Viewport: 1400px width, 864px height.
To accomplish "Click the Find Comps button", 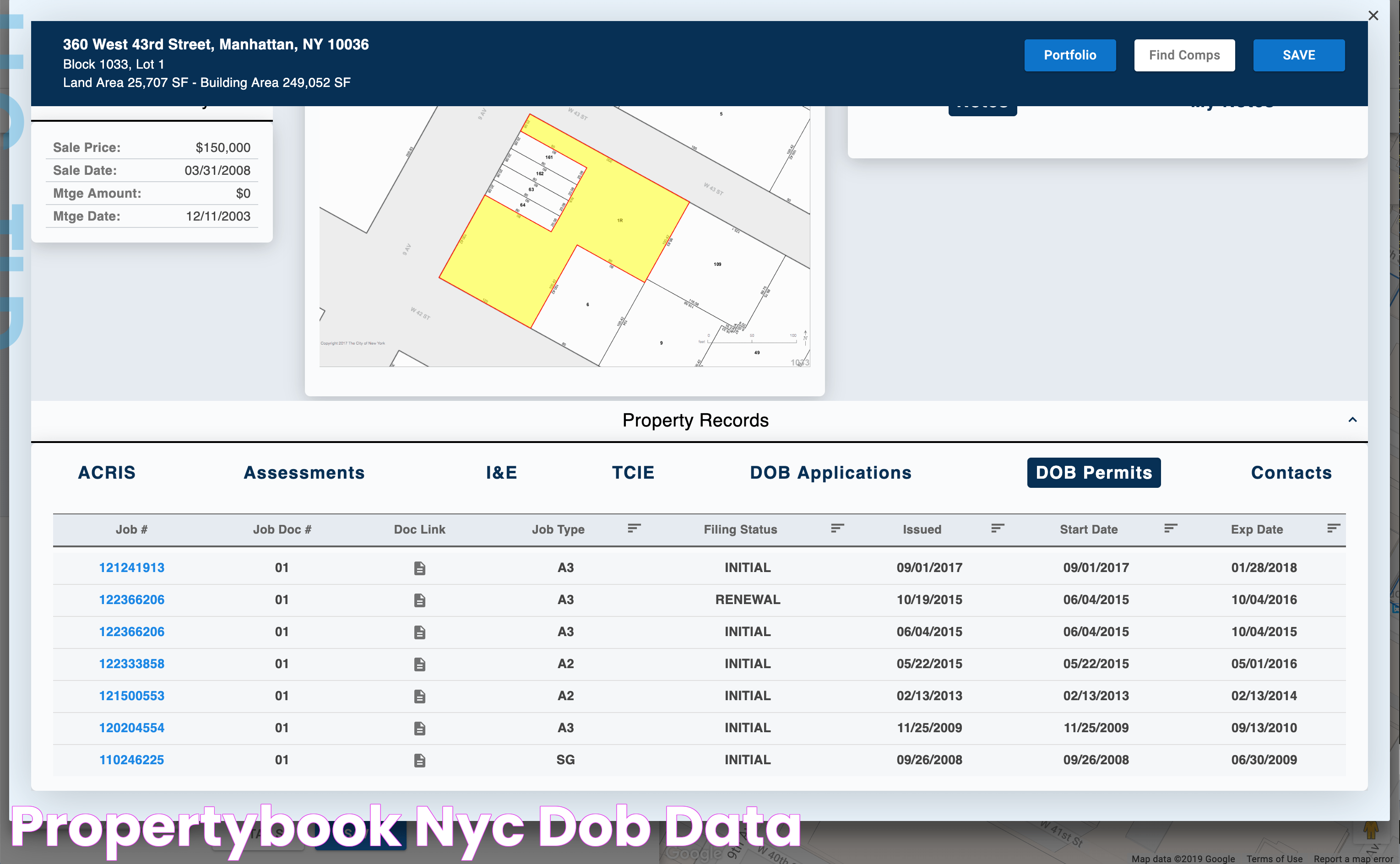I will pyautogui.click(x=1184, y=55).
